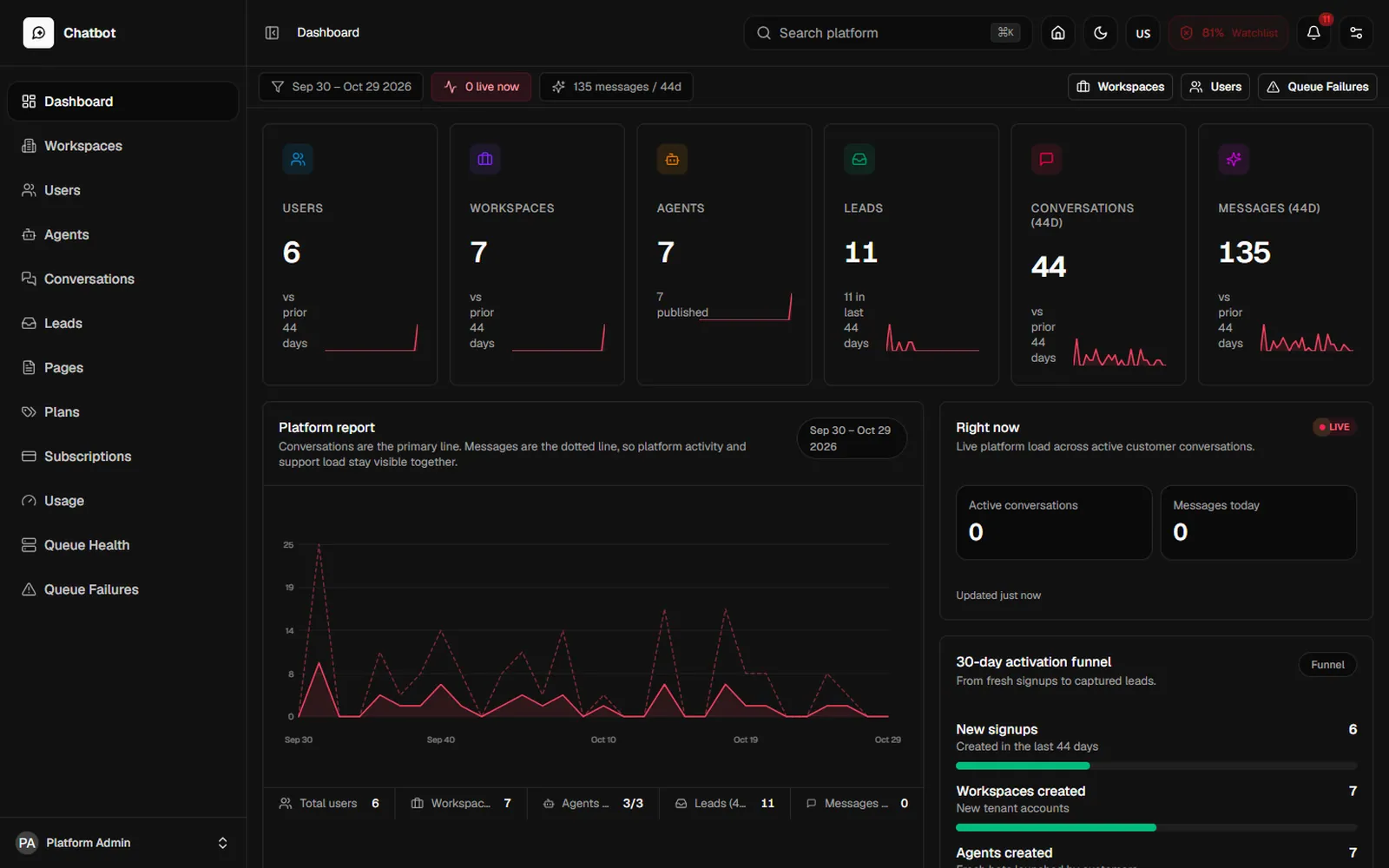Viewport: 1389px width, 868px height.
Task: Click the Queue Health server icon
Action: (x=29, y=545)
